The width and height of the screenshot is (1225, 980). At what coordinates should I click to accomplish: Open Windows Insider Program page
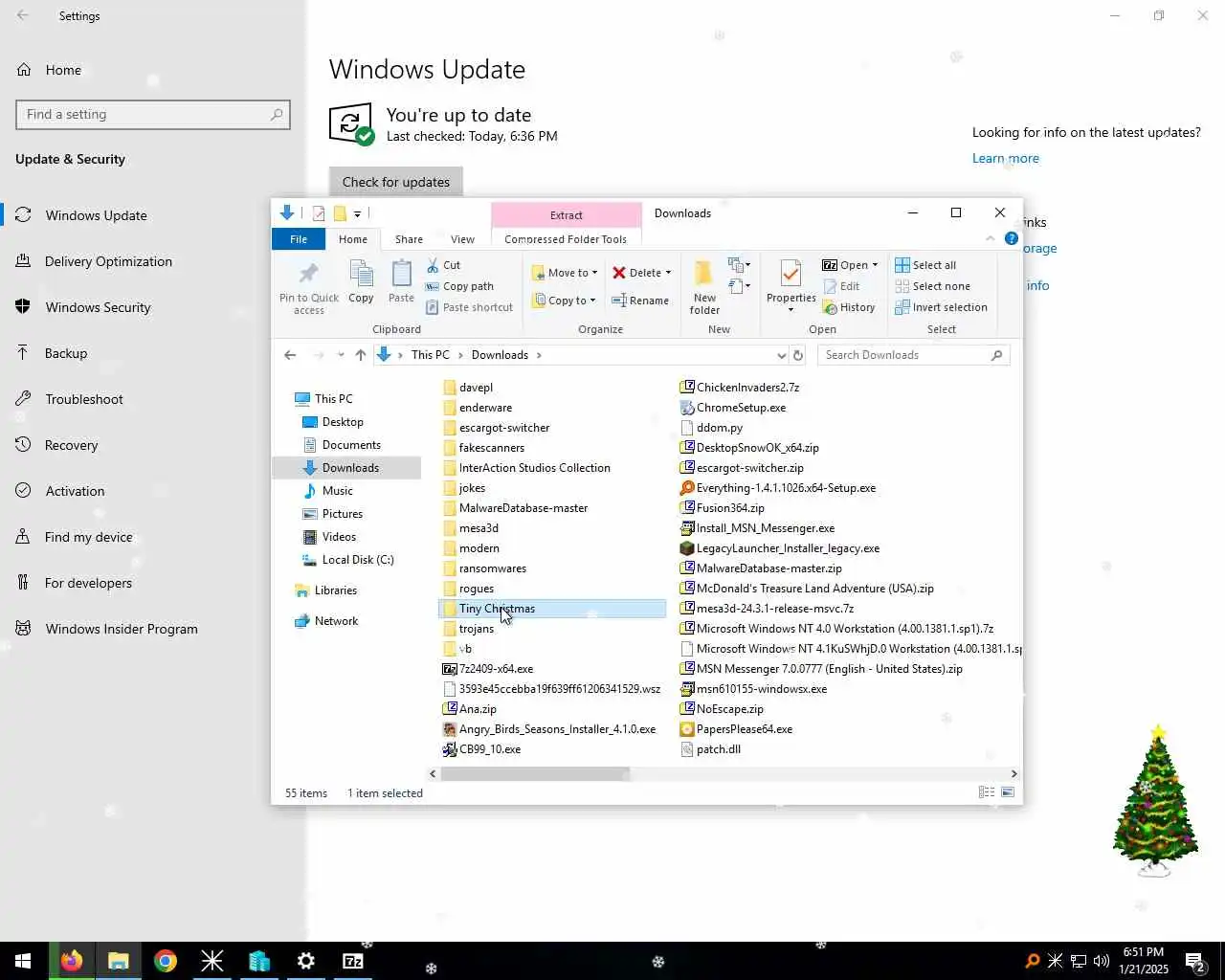pyautogui.click(x=122, y=629)
